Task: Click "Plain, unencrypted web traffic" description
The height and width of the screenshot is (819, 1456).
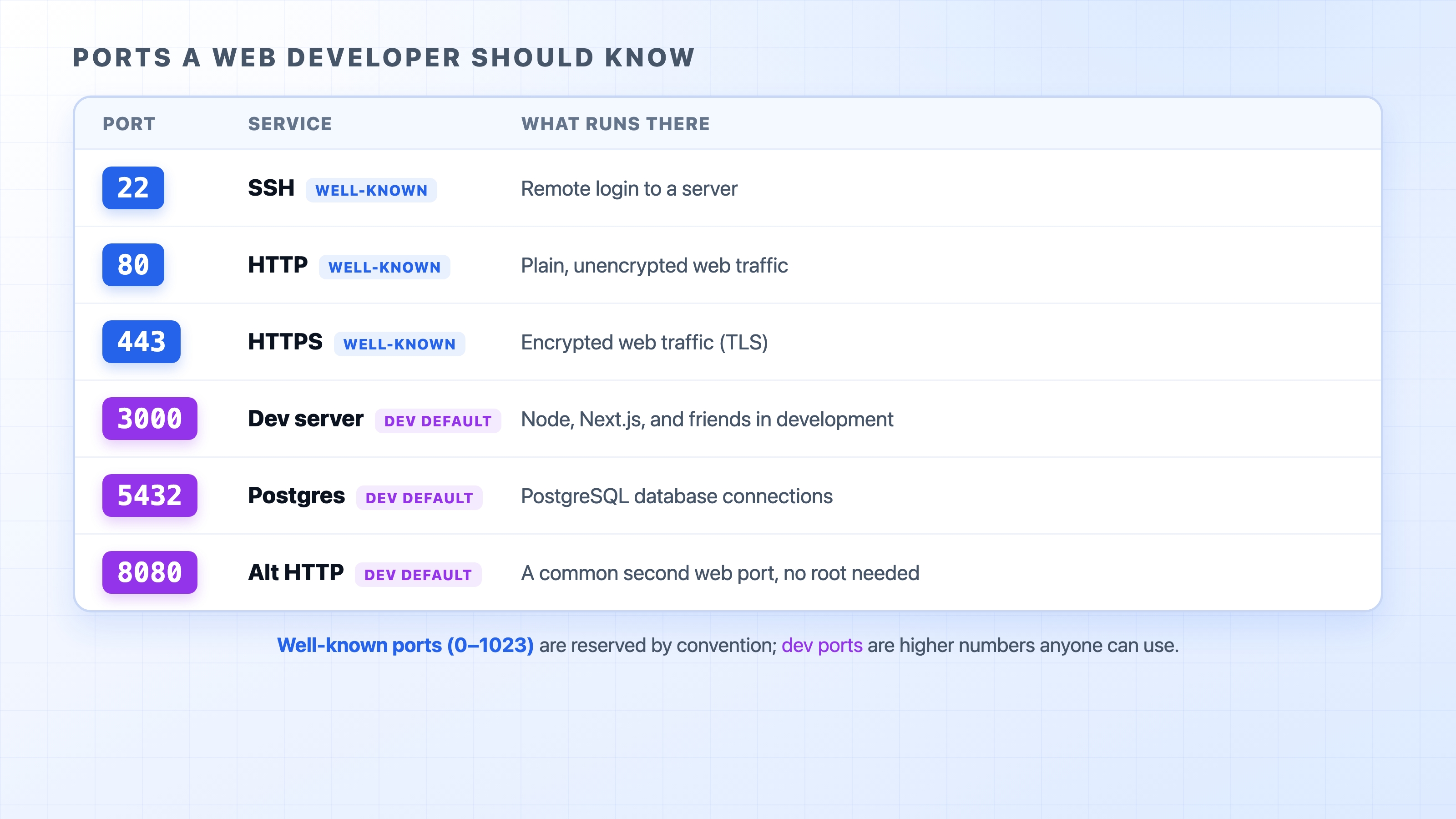Action: pos(655,266)
